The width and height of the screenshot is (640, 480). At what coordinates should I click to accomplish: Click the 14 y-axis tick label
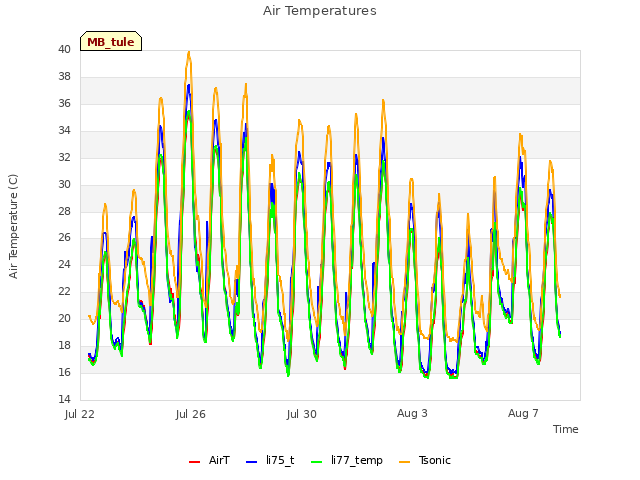pos(64,399)
